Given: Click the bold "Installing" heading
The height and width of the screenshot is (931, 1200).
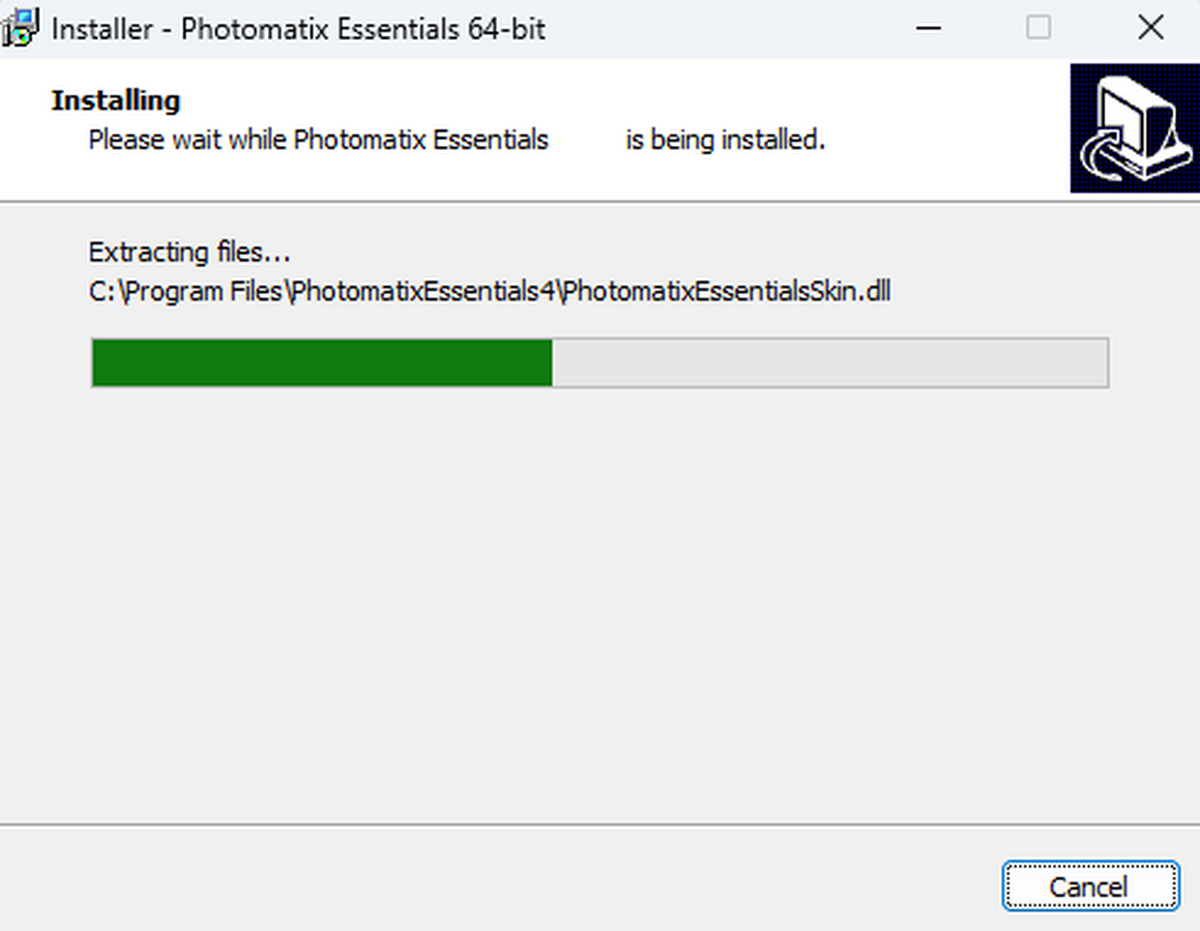Looking at the screenshot, I should click(116, 101).
